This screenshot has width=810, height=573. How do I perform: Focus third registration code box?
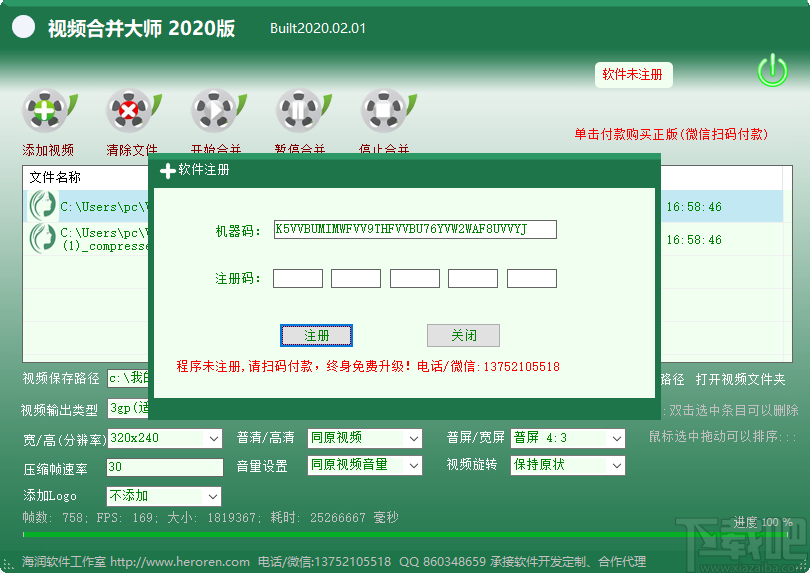click(415, 278)
